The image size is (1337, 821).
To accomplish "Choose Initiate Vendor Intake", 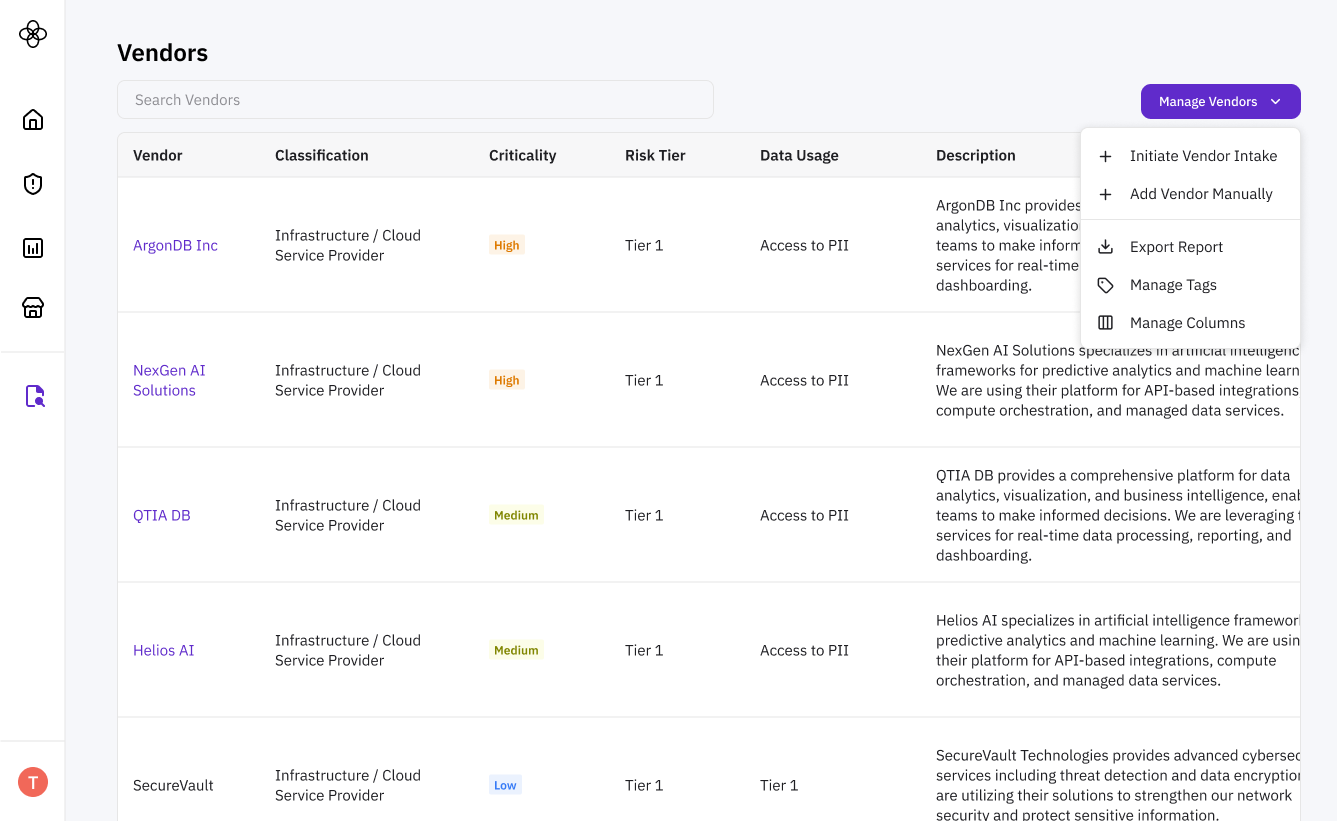I will pos(1202,156).
